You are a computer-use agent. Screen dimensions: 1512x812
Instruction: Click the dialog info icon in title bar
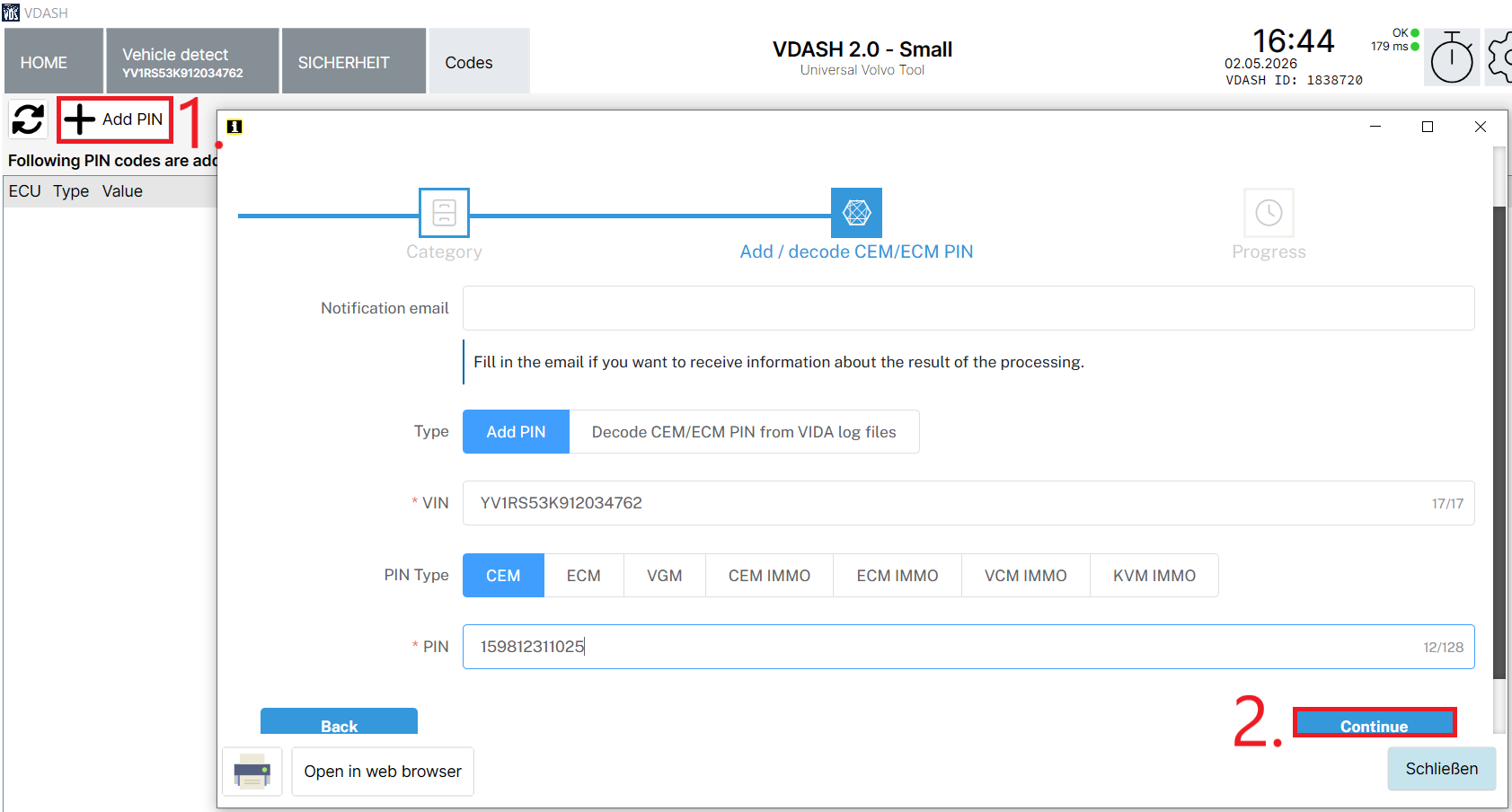tap(234, 127)
